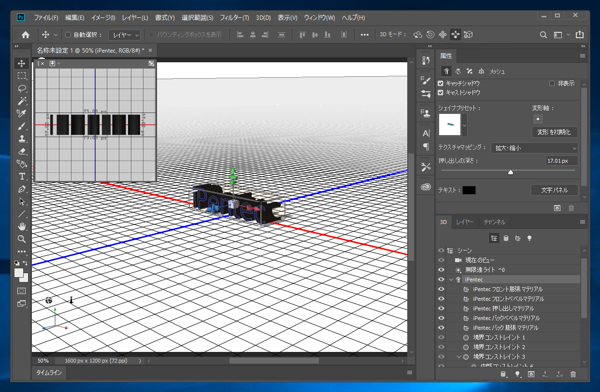Viewport: 600px width, 392px height.
Task: Click the Share icon at top right
Action: (x=580, y=34)
